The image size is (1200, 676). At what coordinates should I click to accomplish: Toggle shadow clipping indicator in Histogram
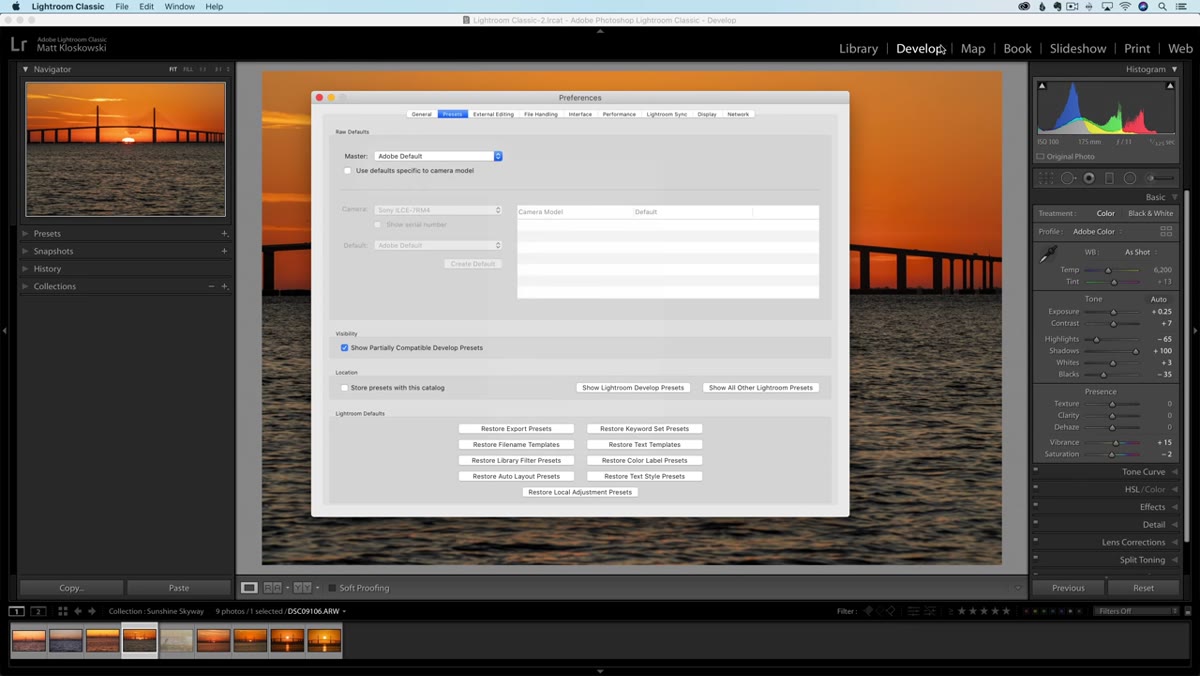point(1042,86)
